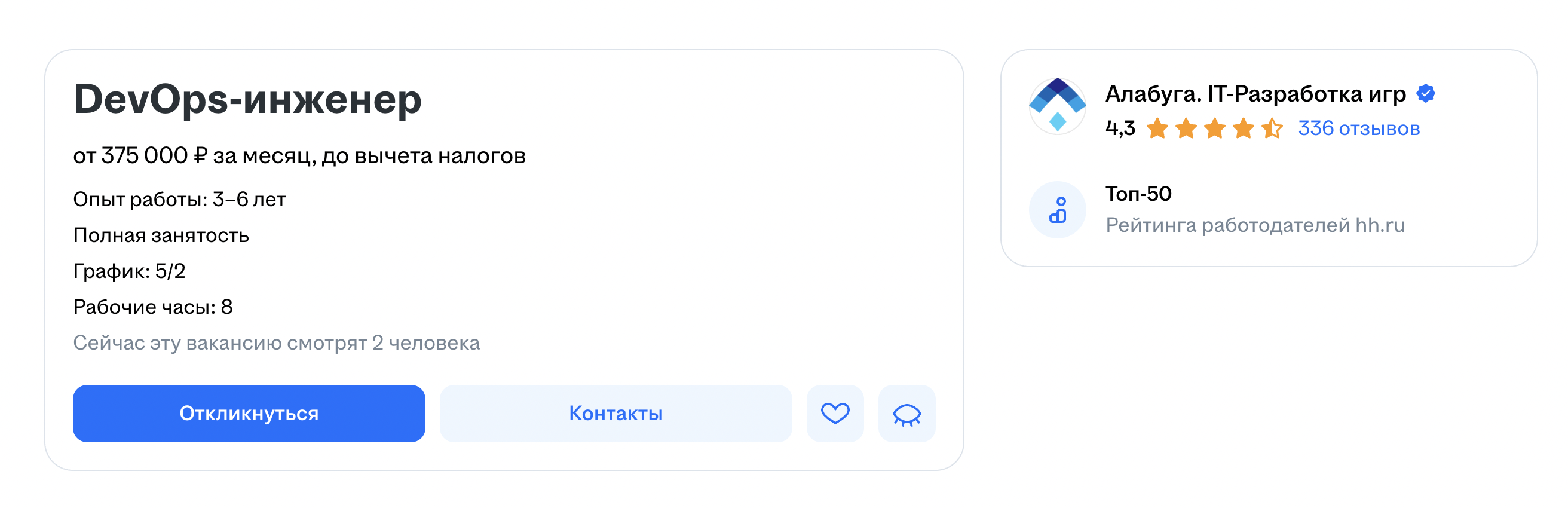
Task: Click the viewers count notice text
Action: [276, 343]
